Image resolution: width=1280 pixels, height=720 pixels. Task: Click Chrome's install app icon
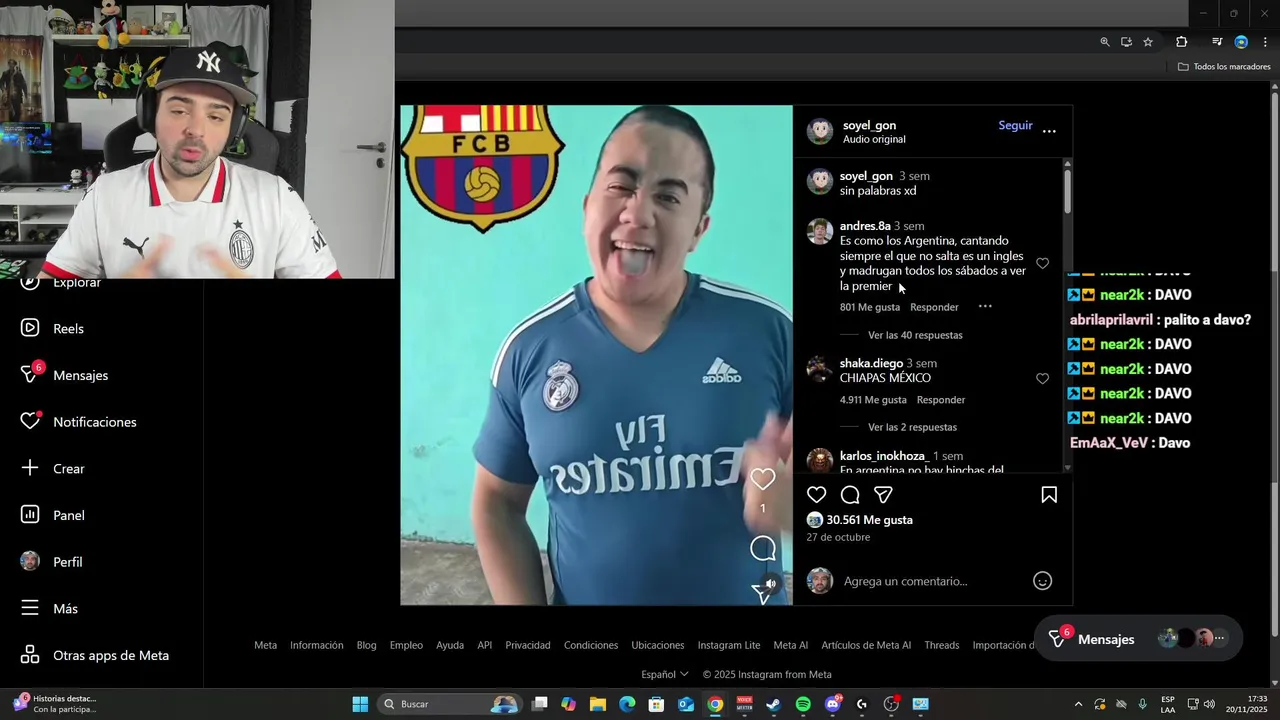click(x=1126, y=42)
